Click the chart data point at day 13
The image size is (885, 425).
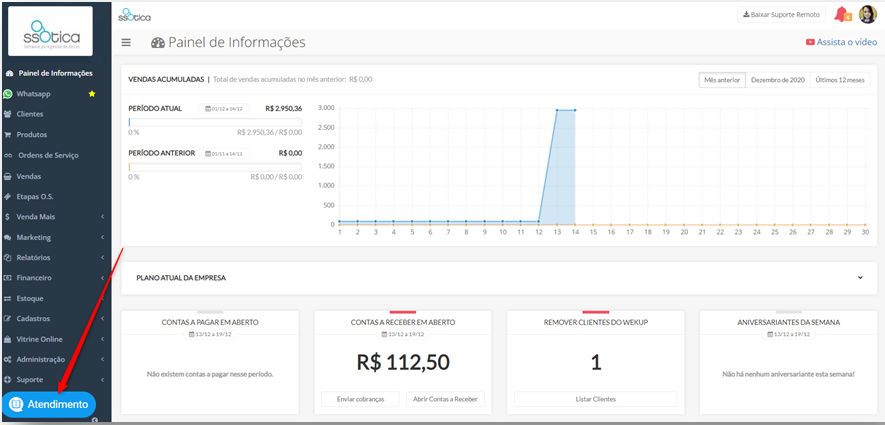tap(557, 110)
